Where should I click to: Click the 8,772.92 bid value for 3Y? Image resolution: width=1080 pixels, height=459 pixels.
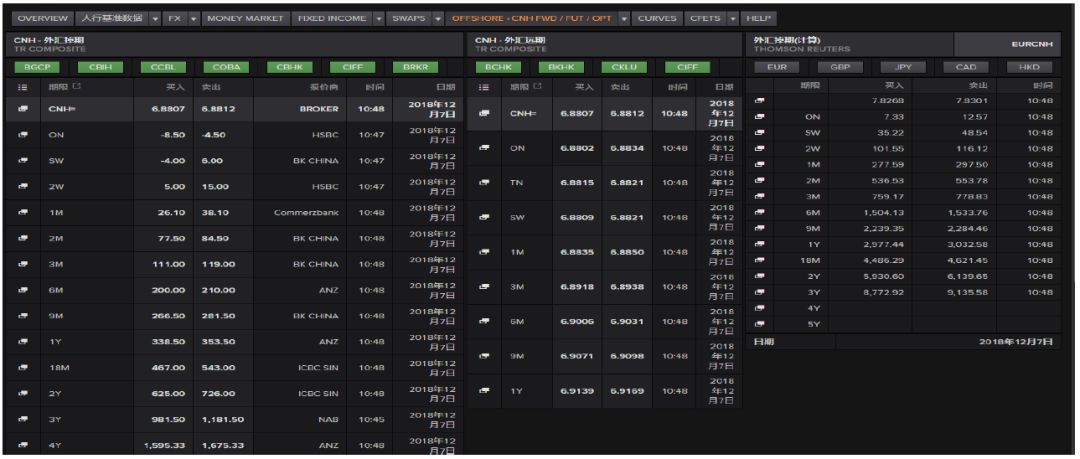(883, 292)
